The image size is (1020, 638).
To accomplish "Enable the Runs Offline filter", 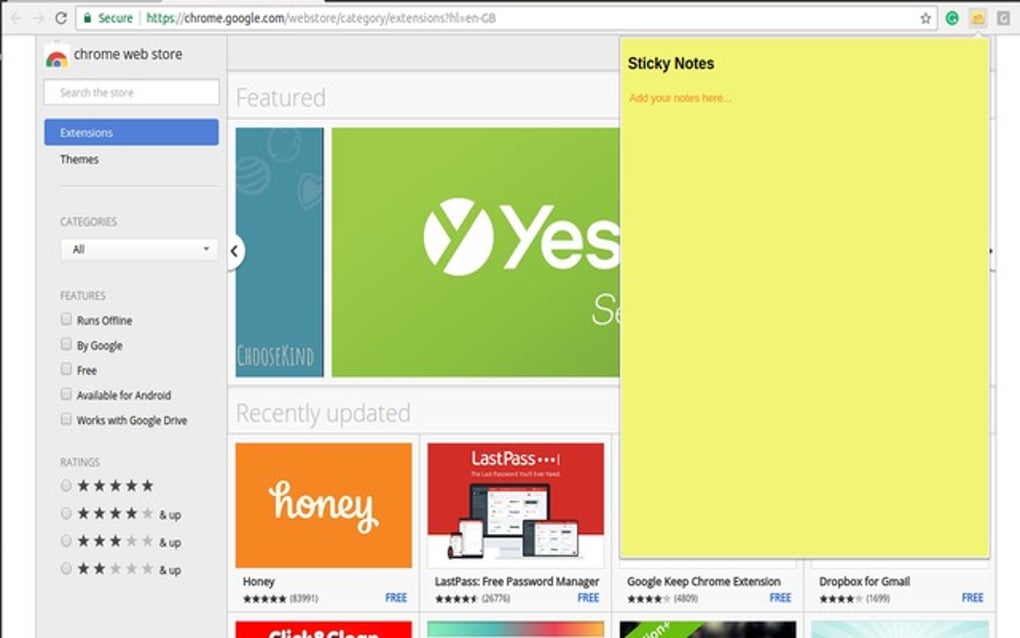I will pyautogui.click(x=66, y=319).
